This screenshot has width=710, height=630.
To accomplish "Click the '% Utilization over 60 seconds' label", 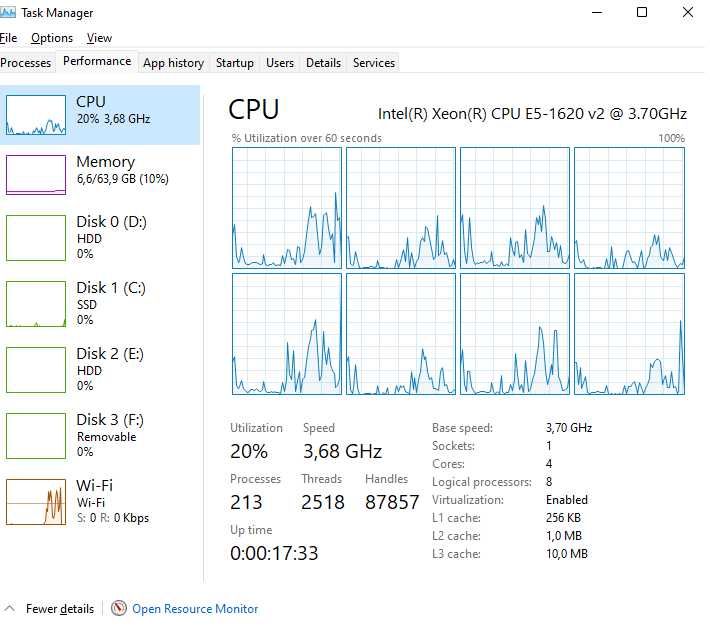I will tap(307, 138).
